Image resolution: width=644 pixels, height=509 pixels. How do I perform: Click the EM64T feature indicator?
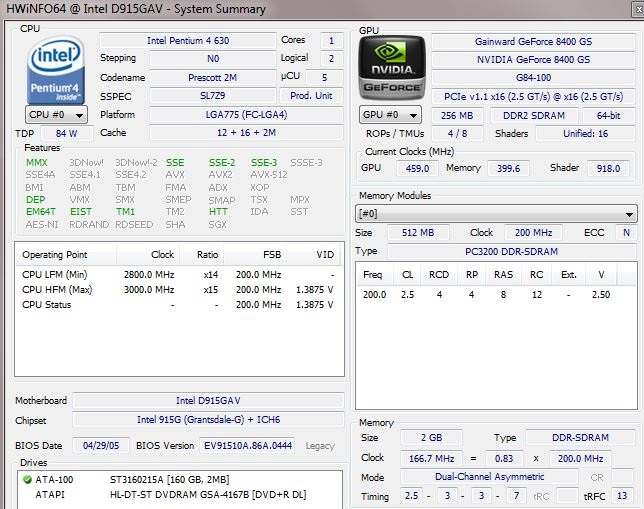(x=41, y=212)
